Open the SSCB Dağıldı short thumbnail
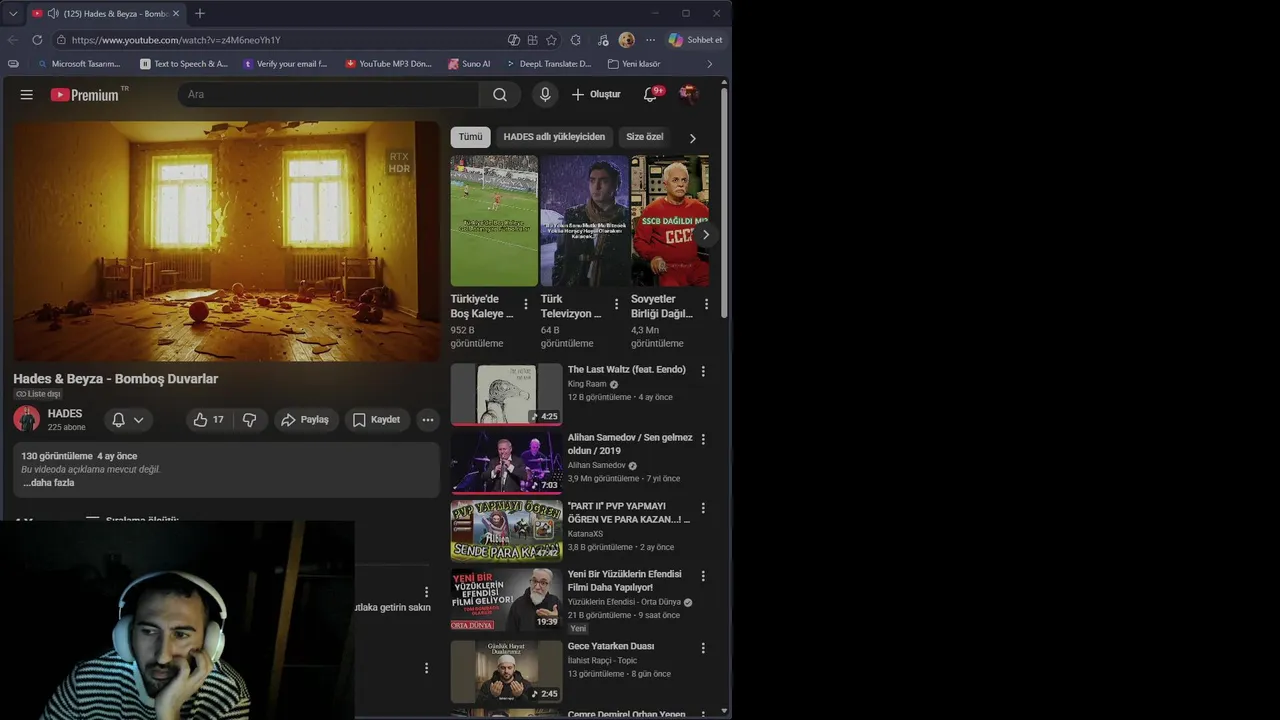Viewport: 1280px width, 720px height. [670, 221]
